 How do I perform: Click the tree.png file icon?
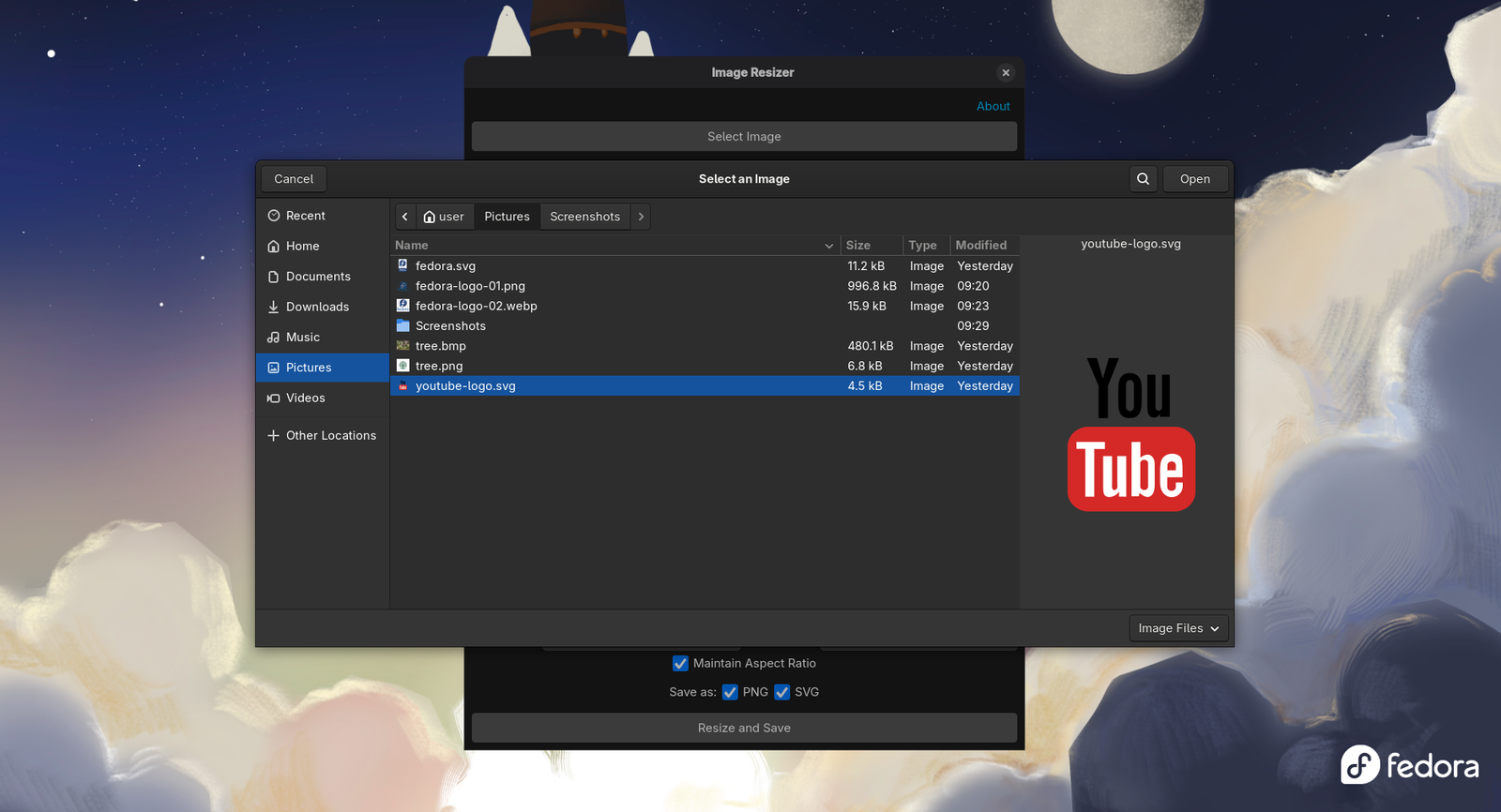tap(402, 366)
